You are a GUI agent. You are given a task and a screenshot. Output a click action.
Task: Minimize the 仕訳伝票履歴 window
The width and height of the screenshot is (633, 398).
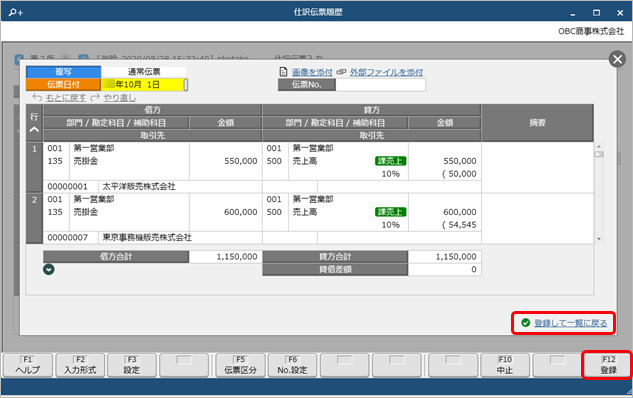(572, 13)
